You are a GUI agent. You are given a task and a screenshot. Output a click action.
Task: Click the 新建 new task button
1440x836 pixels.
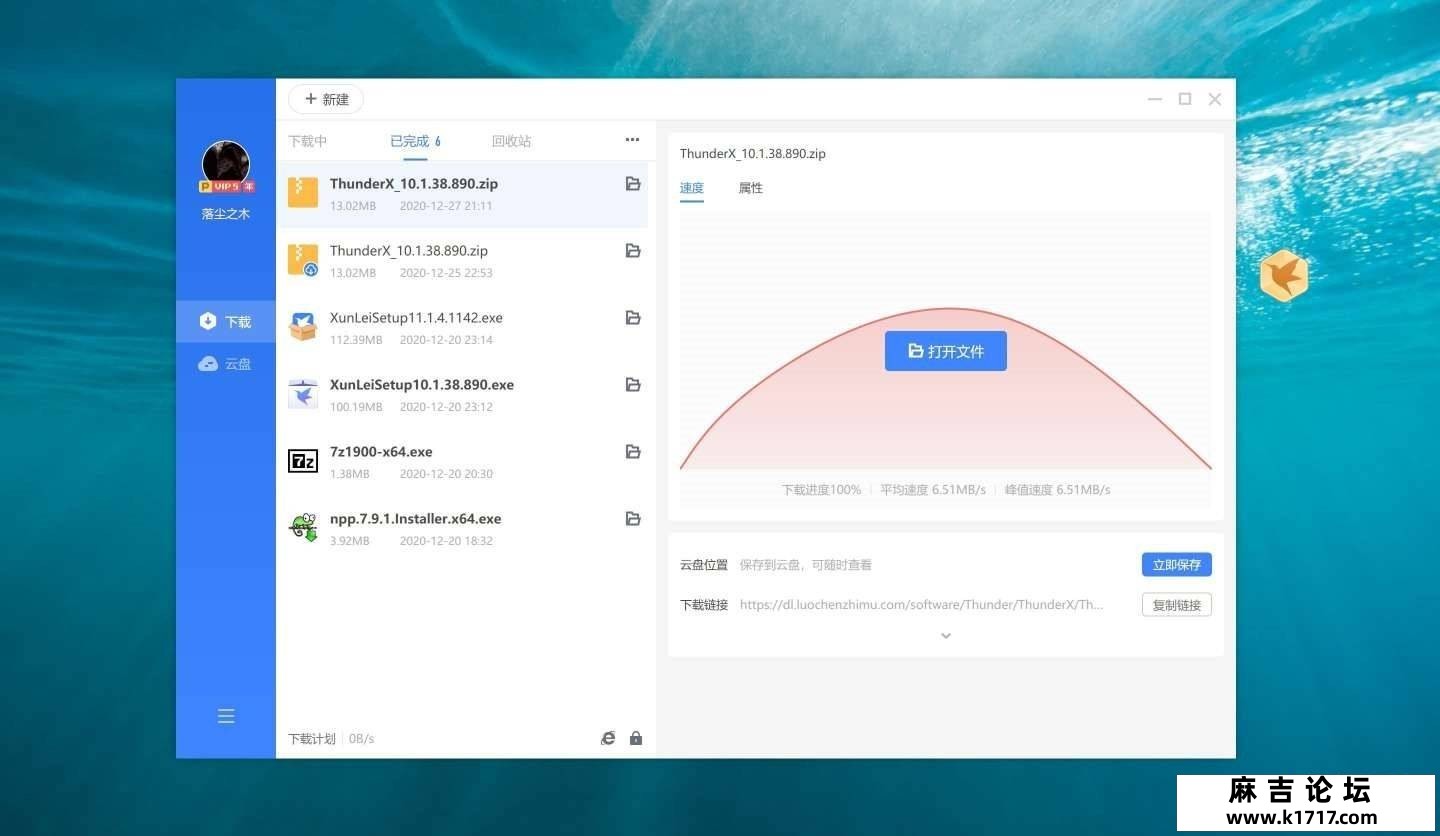326,99
